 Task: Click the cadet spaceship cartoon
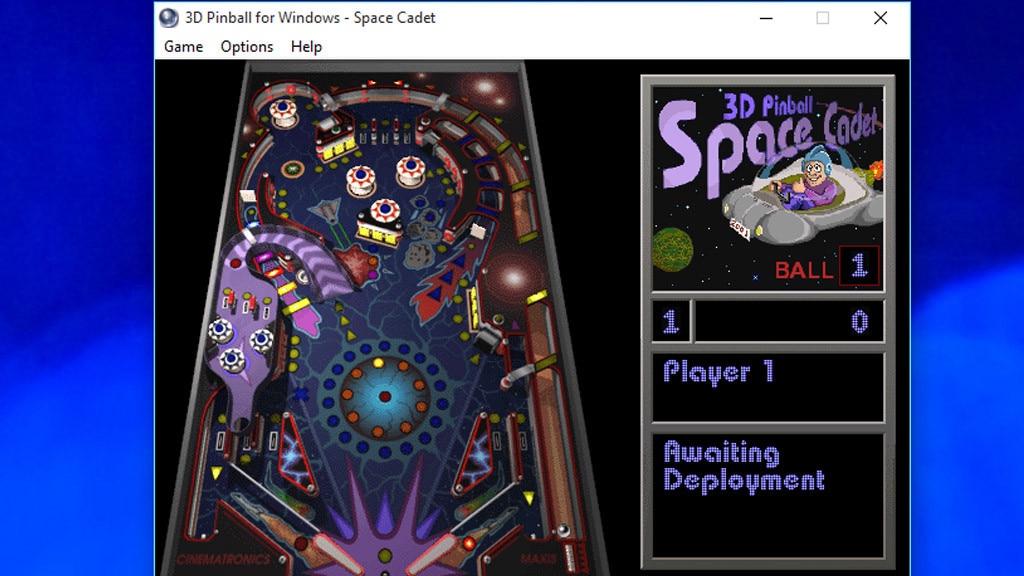point(801,194)
